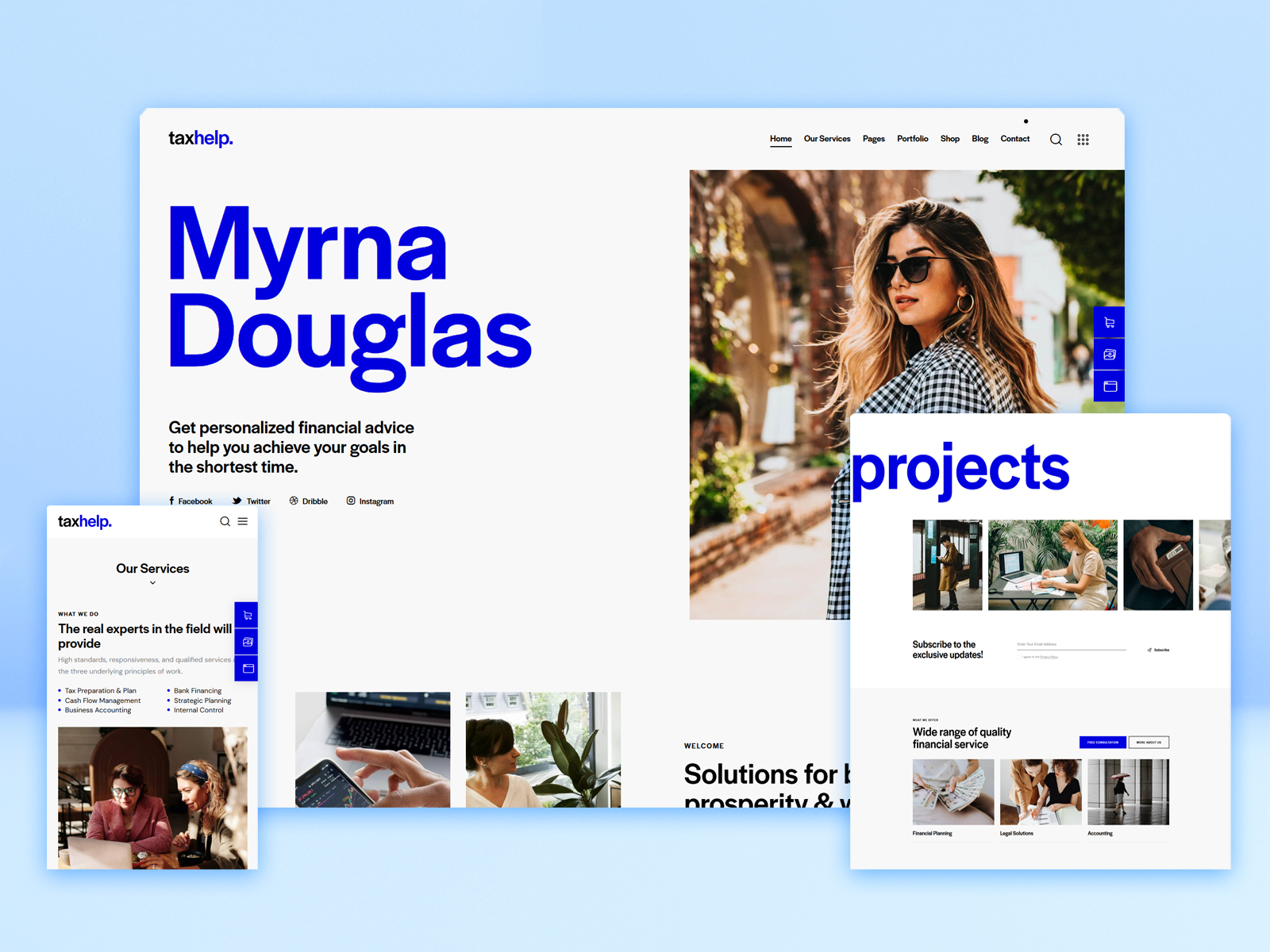The image size is (1270, 952).
Task: Expand the chevron below Our Services heading
Action: [x=152, y=583]
